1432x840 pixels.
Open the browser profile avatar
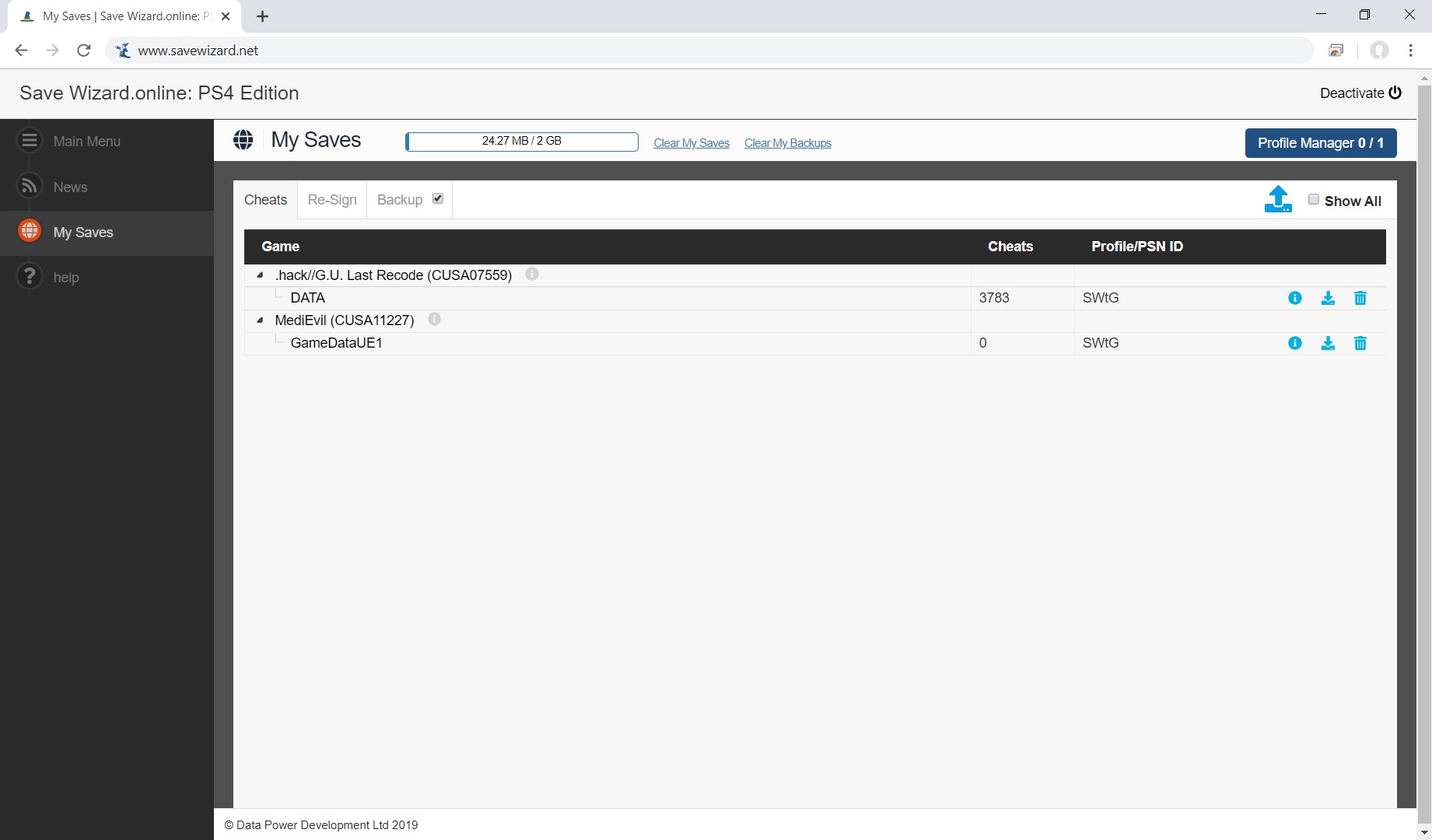[x=1380, y=51]
